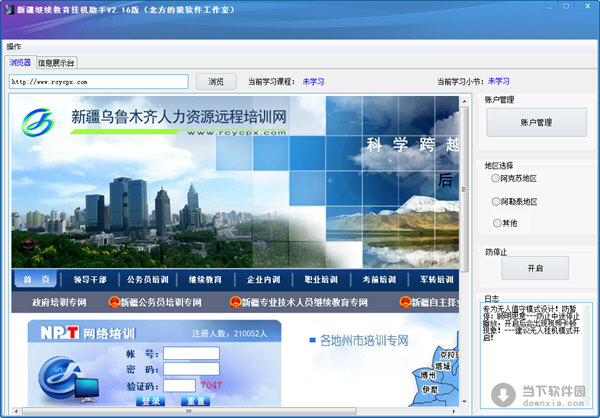The height and width of the screenshot is (418, 600).
Task: Click 新疆专业技术人员继续教育专网 link
Action: coord(305,303)
